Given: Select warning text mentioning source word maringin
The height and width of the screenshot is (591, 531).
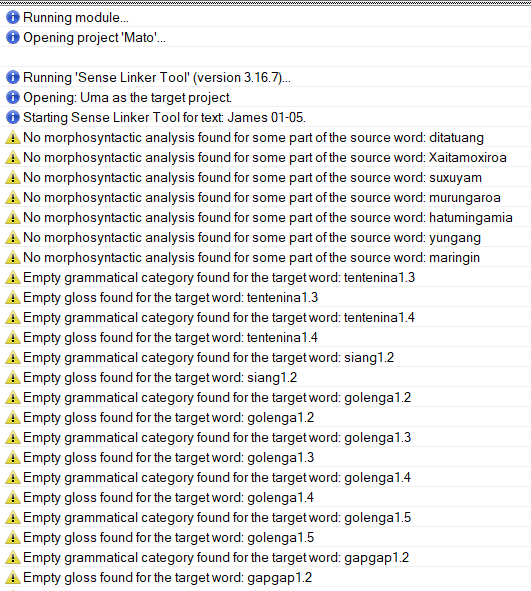Looking at the screenshot, I should [x=251, y=257].
